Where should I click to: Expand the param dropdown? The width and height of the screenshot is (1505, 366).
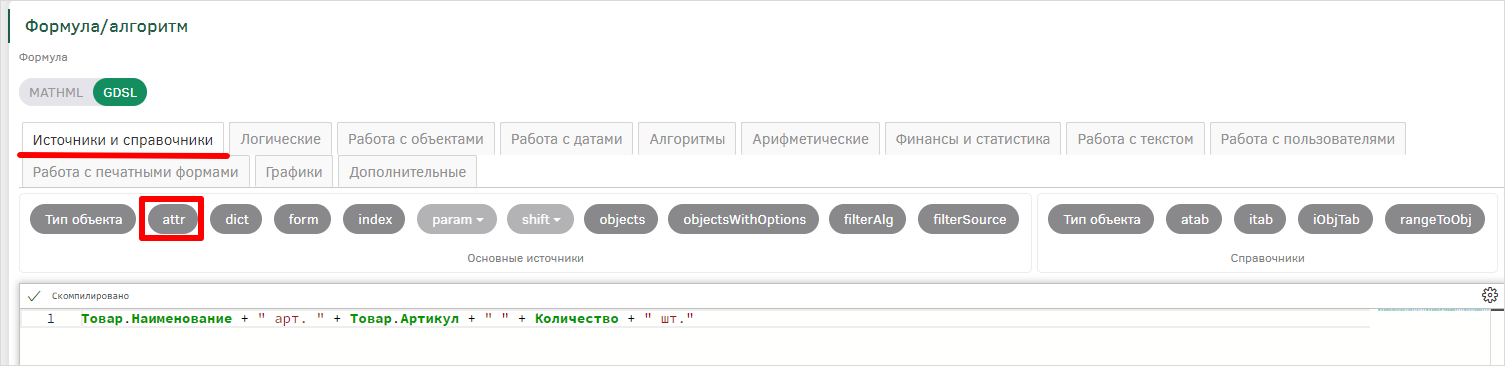click(x=457, y=219)
